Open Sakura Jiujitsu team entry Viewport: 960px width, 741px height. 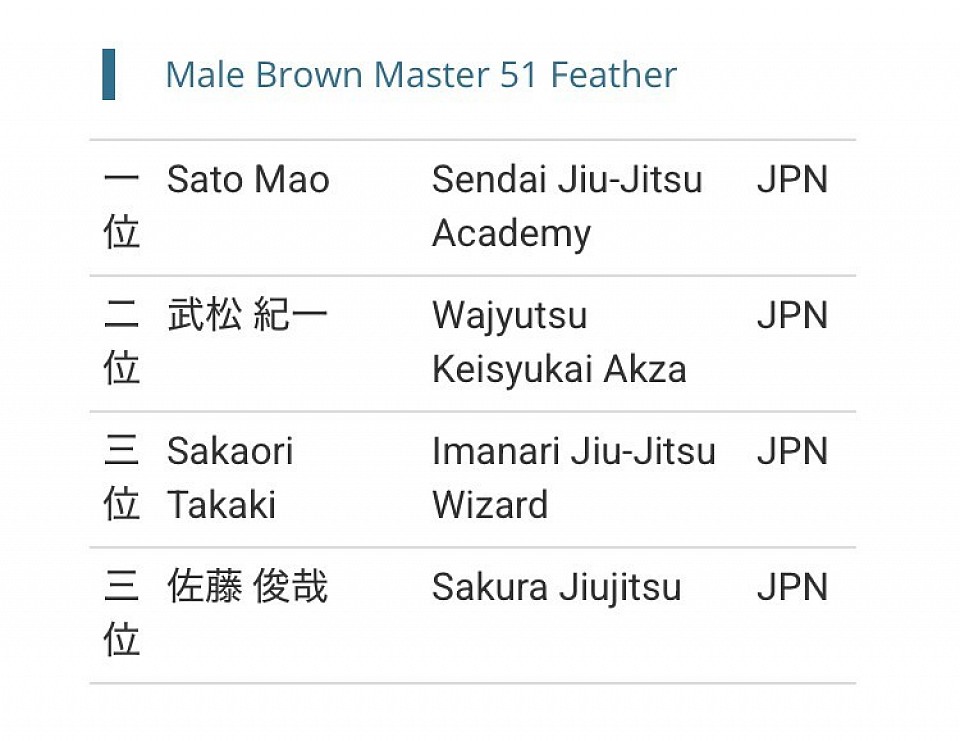click(556, 587)
